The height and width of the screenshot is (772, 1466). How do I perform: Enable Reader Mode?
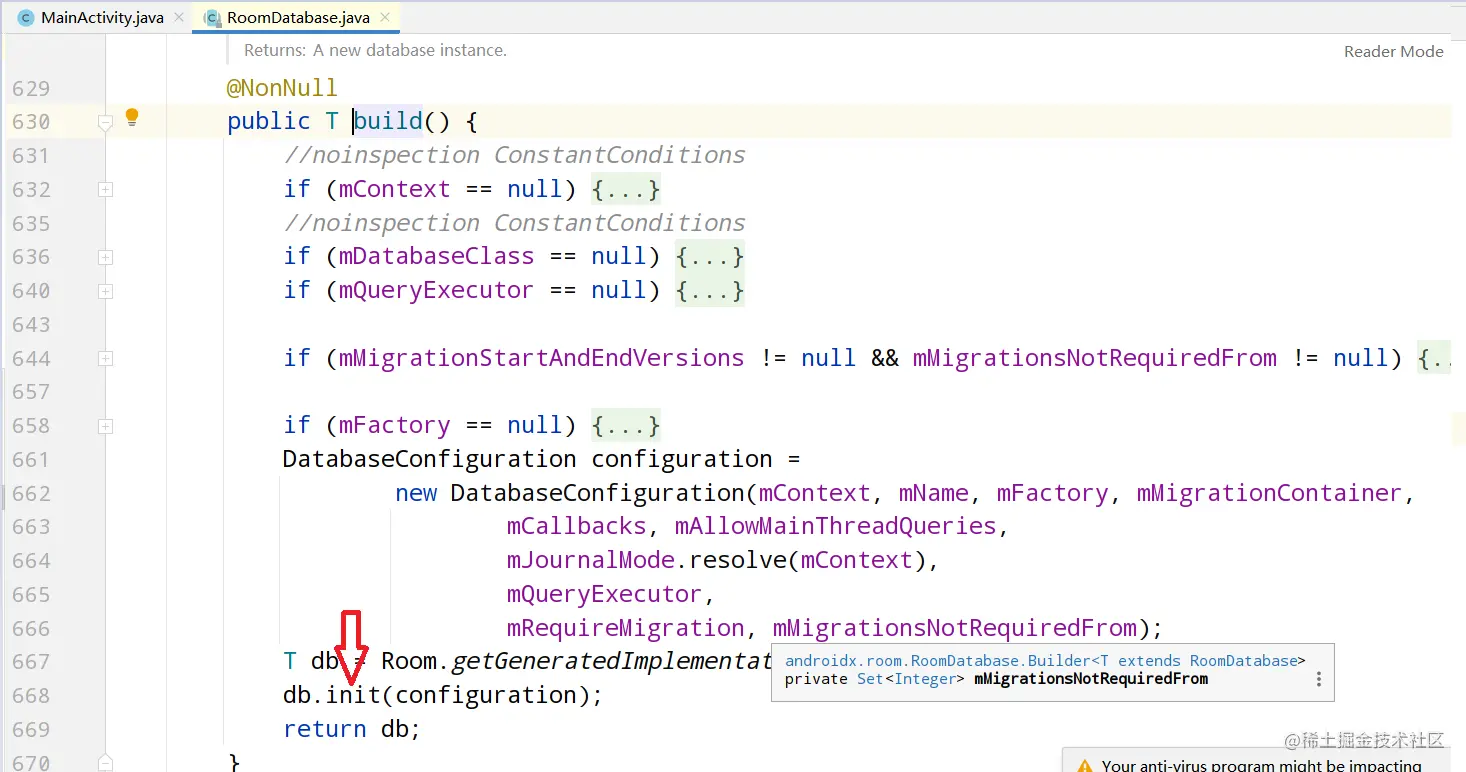click(1393, 51)
